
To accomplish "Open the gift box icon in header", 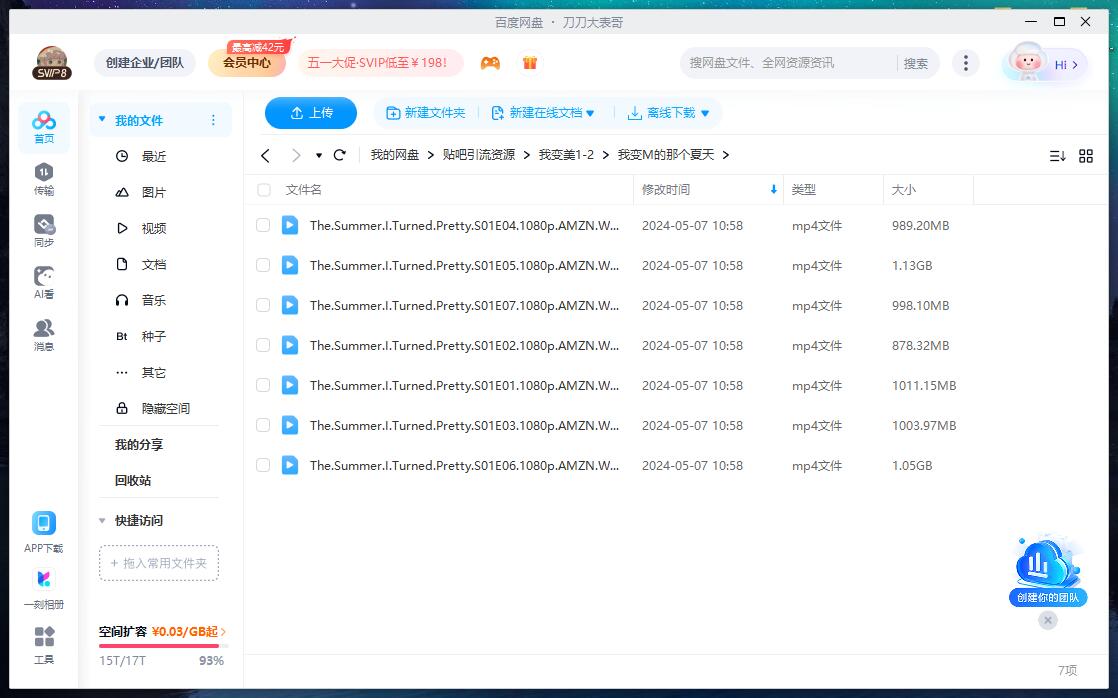I will coord(530,63).
